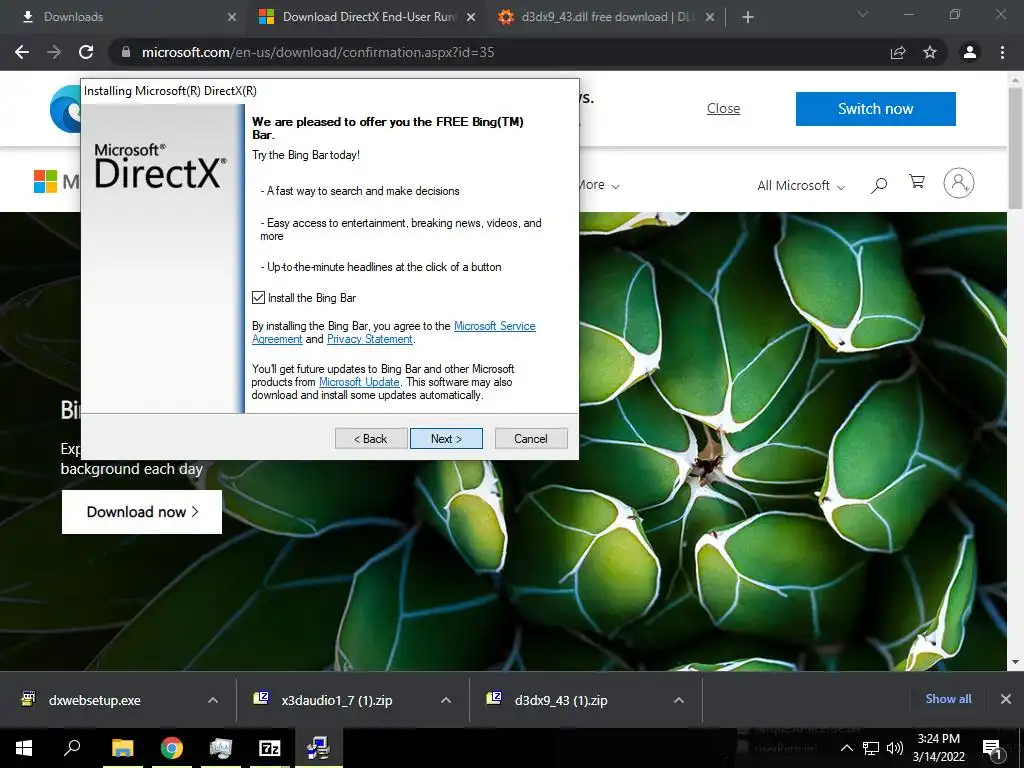This screenshot has height=768, width=1024.
Task: Go forward in browser history
Action: 54,52
